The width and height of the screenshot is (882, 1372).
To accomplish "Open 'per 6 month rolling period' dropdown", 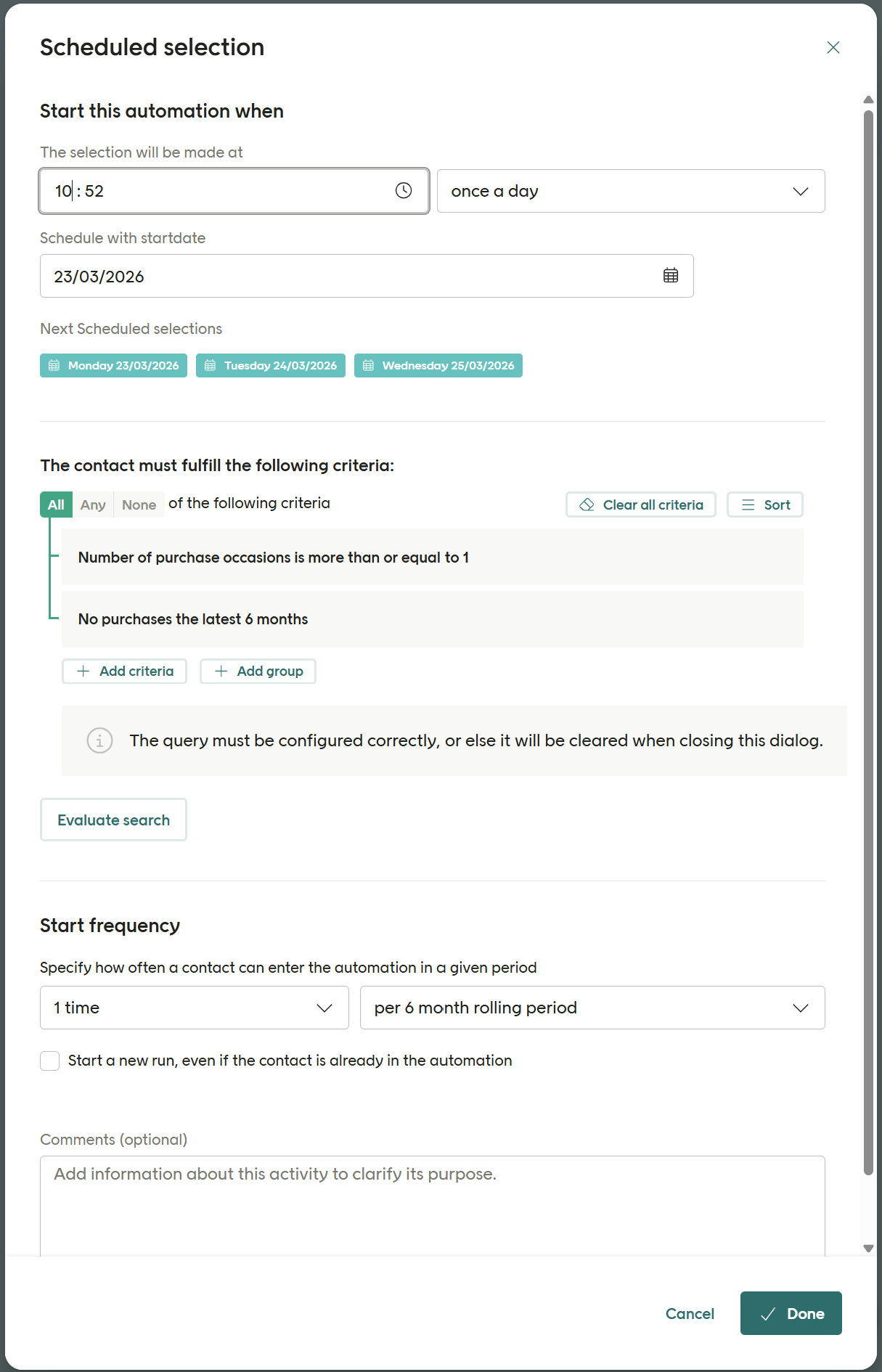I will (x=592, y=1008).
